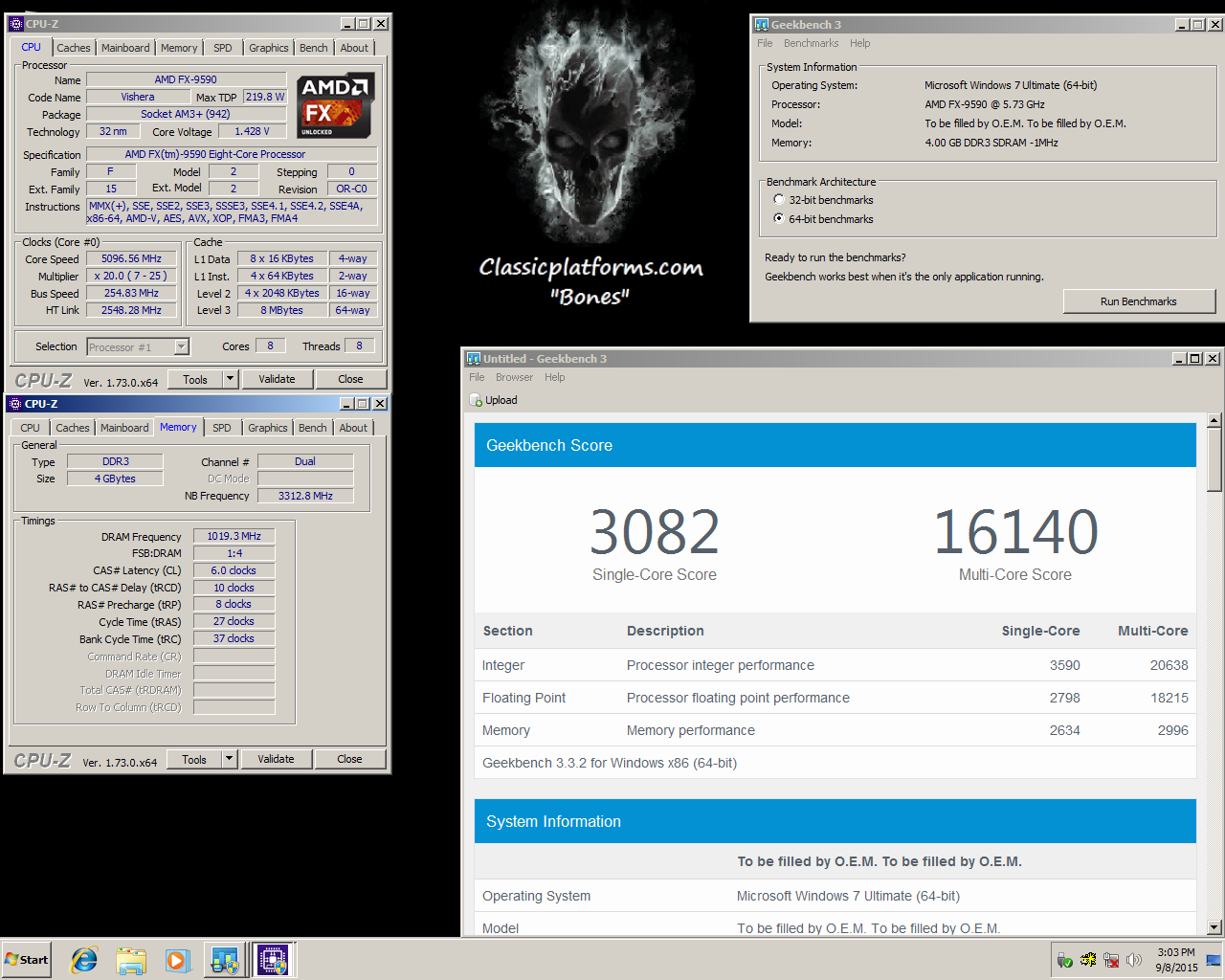Image resolution: width=1225 pixels, height=980 pixels.
Task: Click Single-Core score 3082
Action: coord(655,532)
